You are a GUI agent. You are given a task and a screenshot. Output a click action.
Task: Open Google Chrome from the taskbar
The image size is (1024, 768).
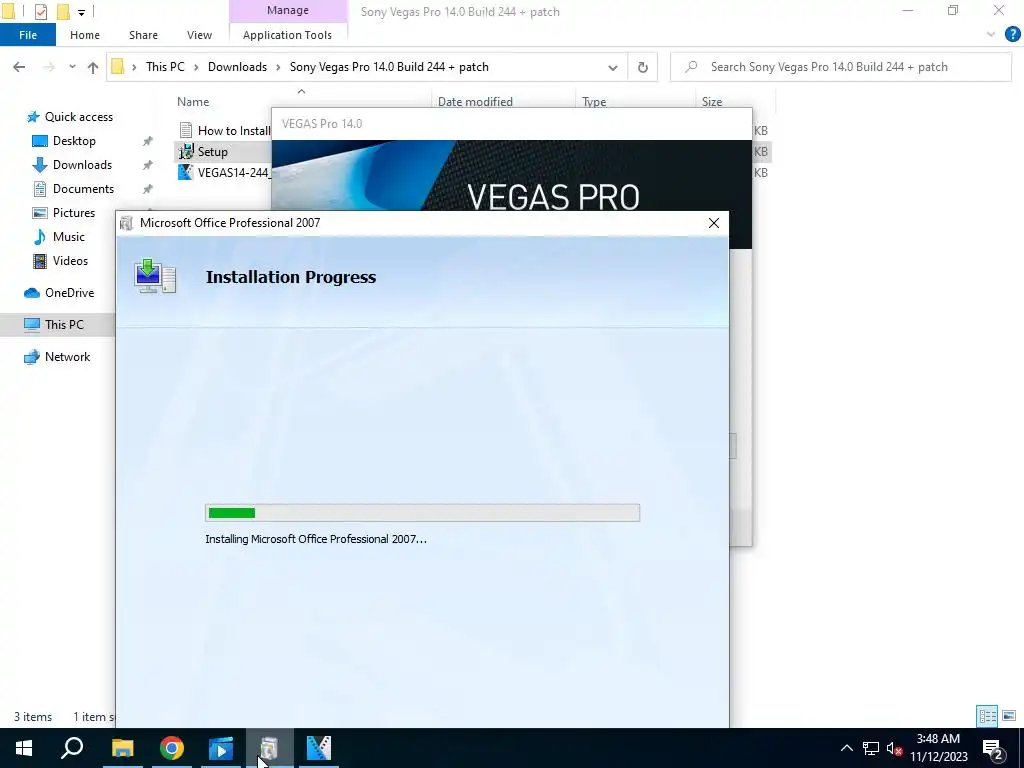pyautogui.click(x=172, y=748)
